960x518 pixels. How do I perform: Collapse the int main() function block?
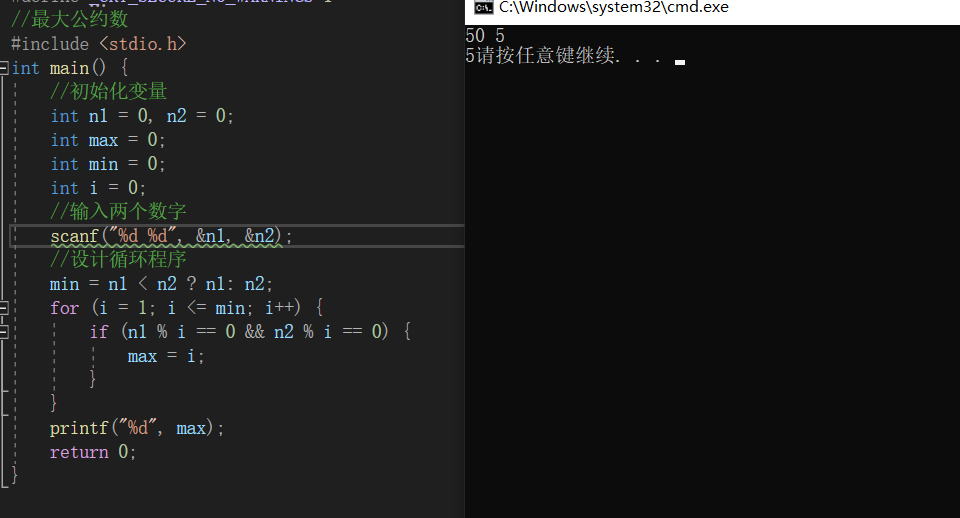4,67
